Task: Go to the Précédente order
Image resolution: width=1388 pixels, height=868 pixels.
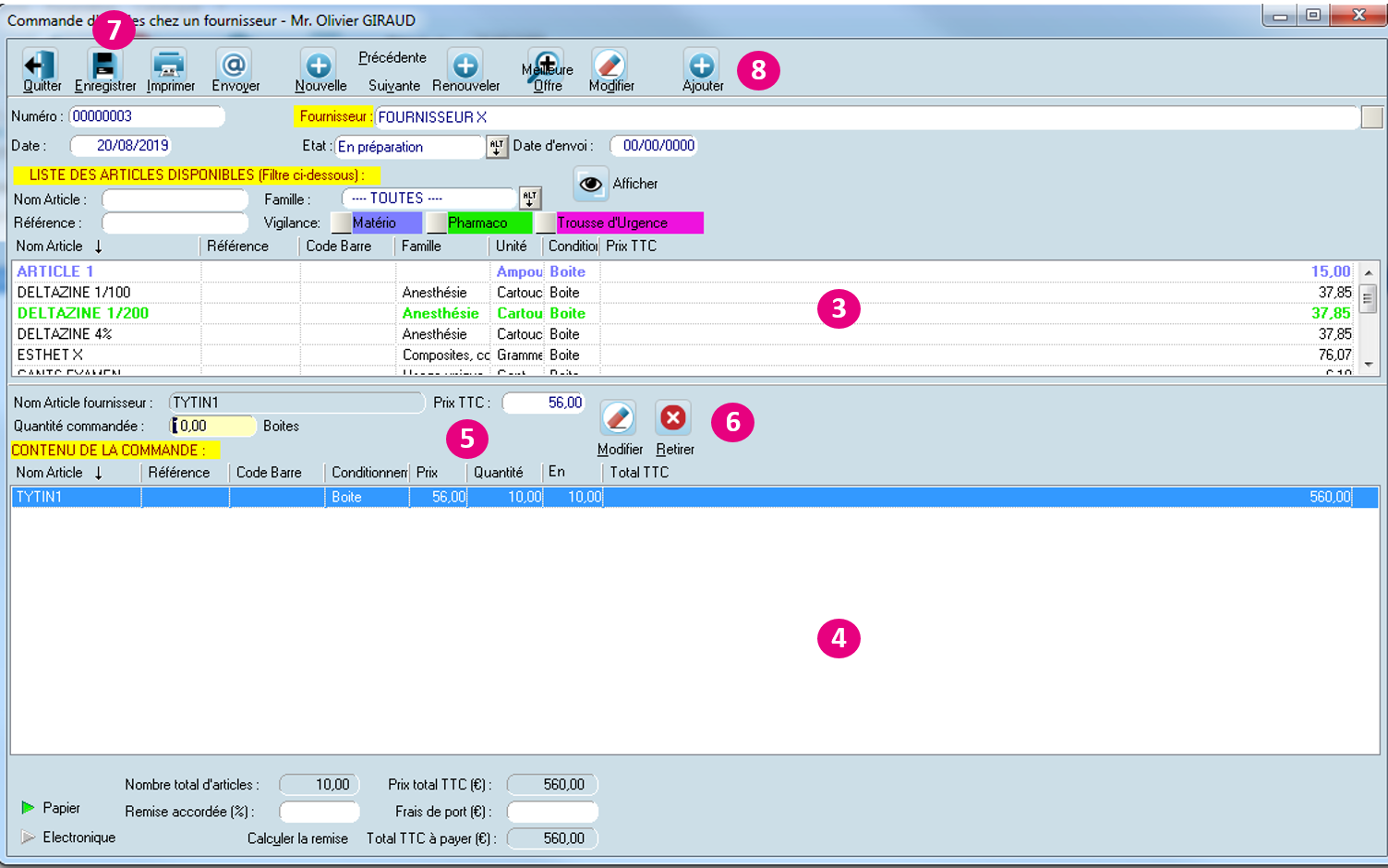Action: (x=392, y=57)
